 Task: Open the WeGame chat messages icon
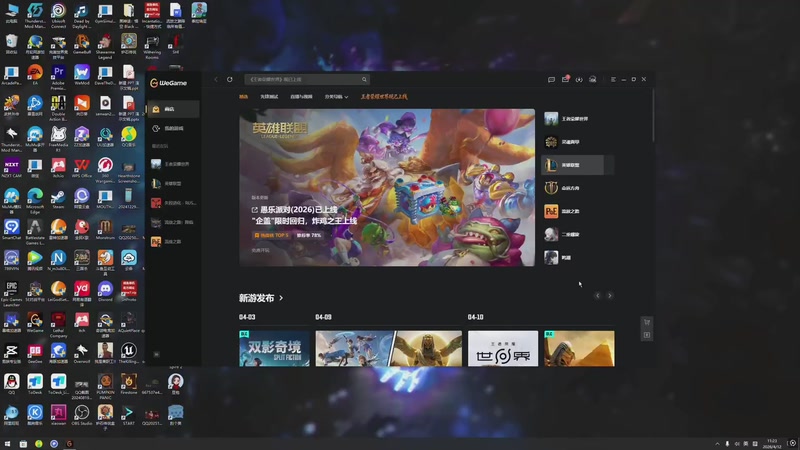(x=551, y=80)
